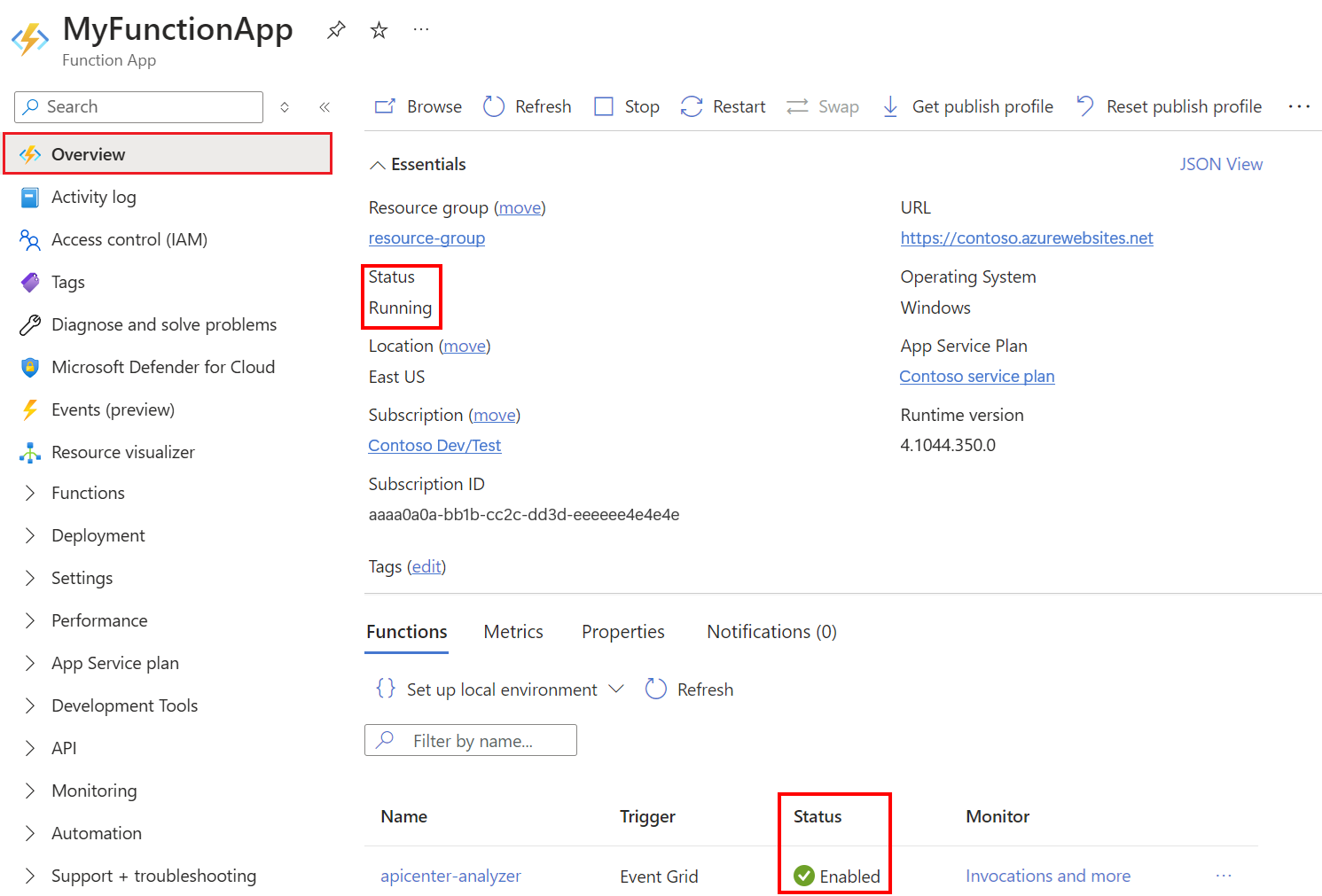
Task: Open the apicenter-analyzer function
Action: point(450,876)
